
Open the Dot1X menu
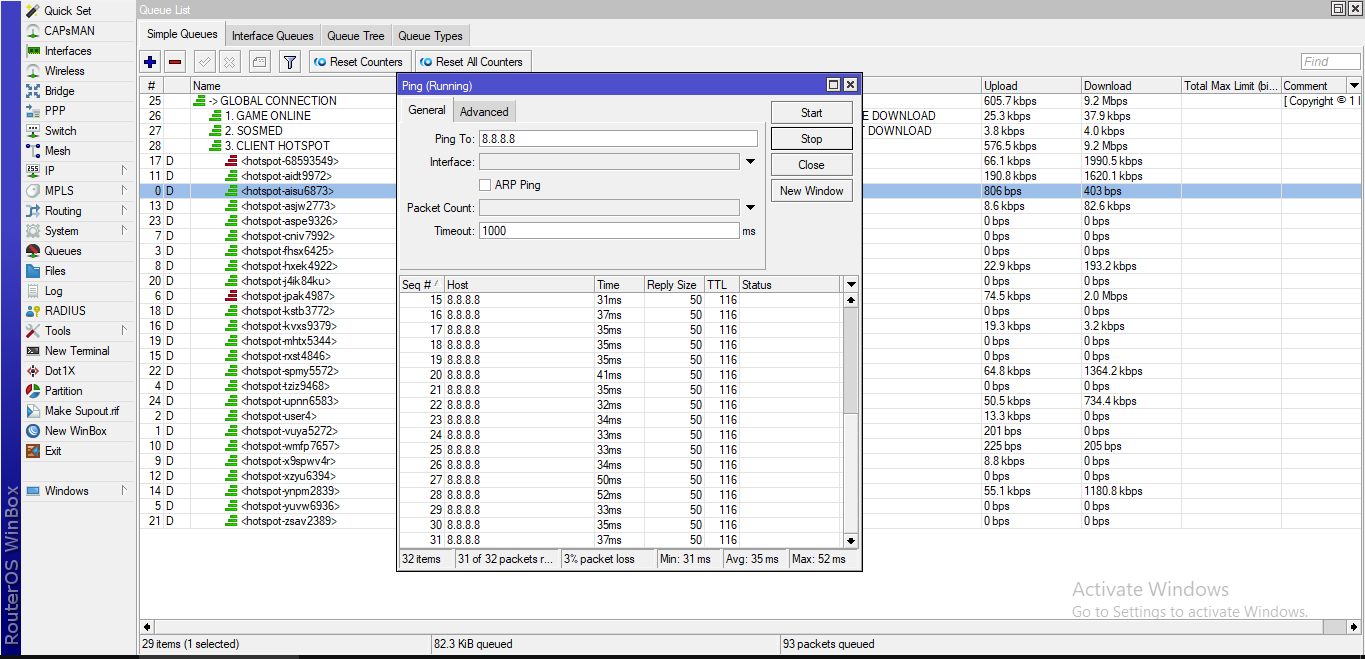point(60,371)
